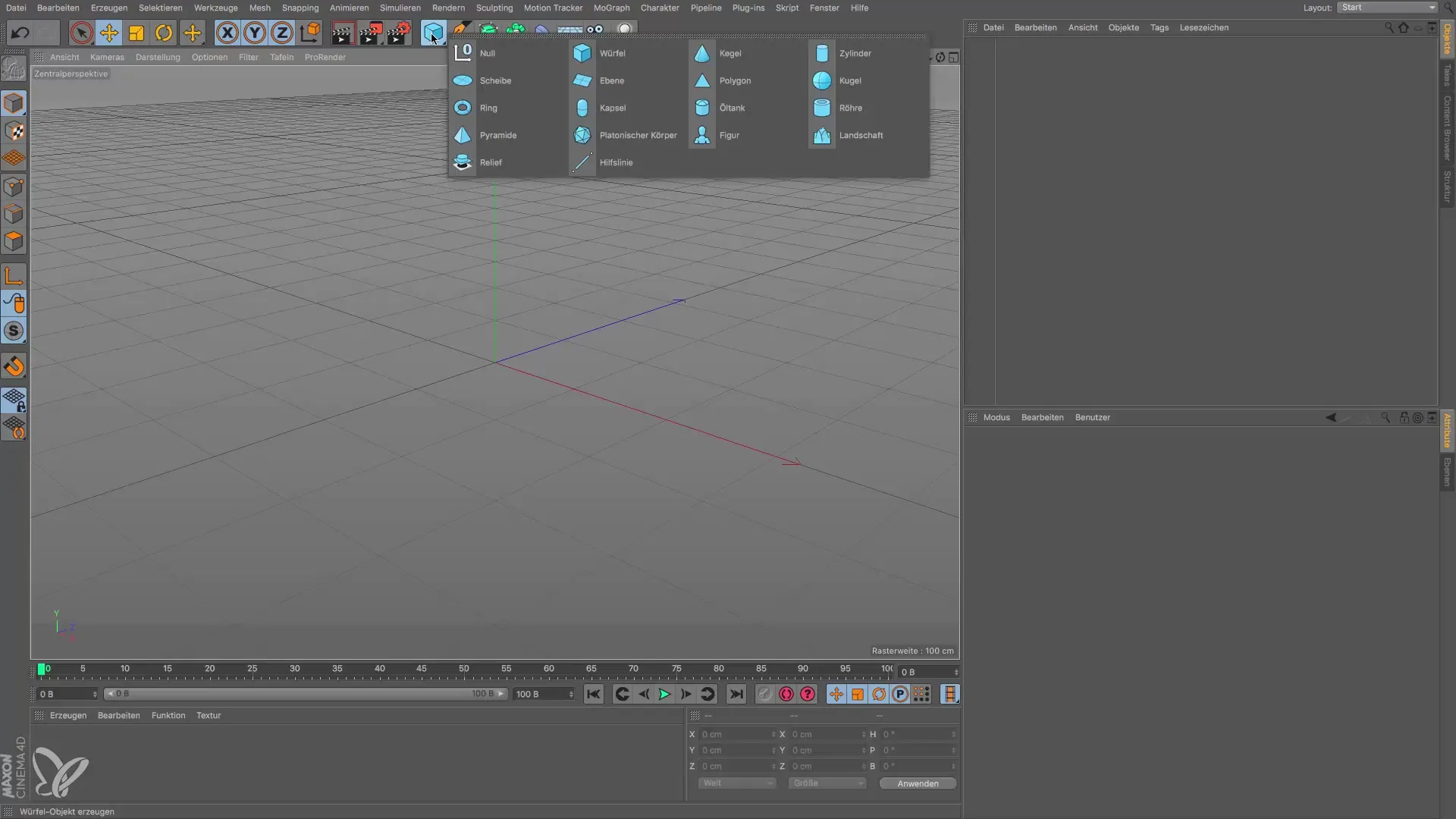Expand the Größe size mode dropdown

pyautogui.click(x=827, y=783)
